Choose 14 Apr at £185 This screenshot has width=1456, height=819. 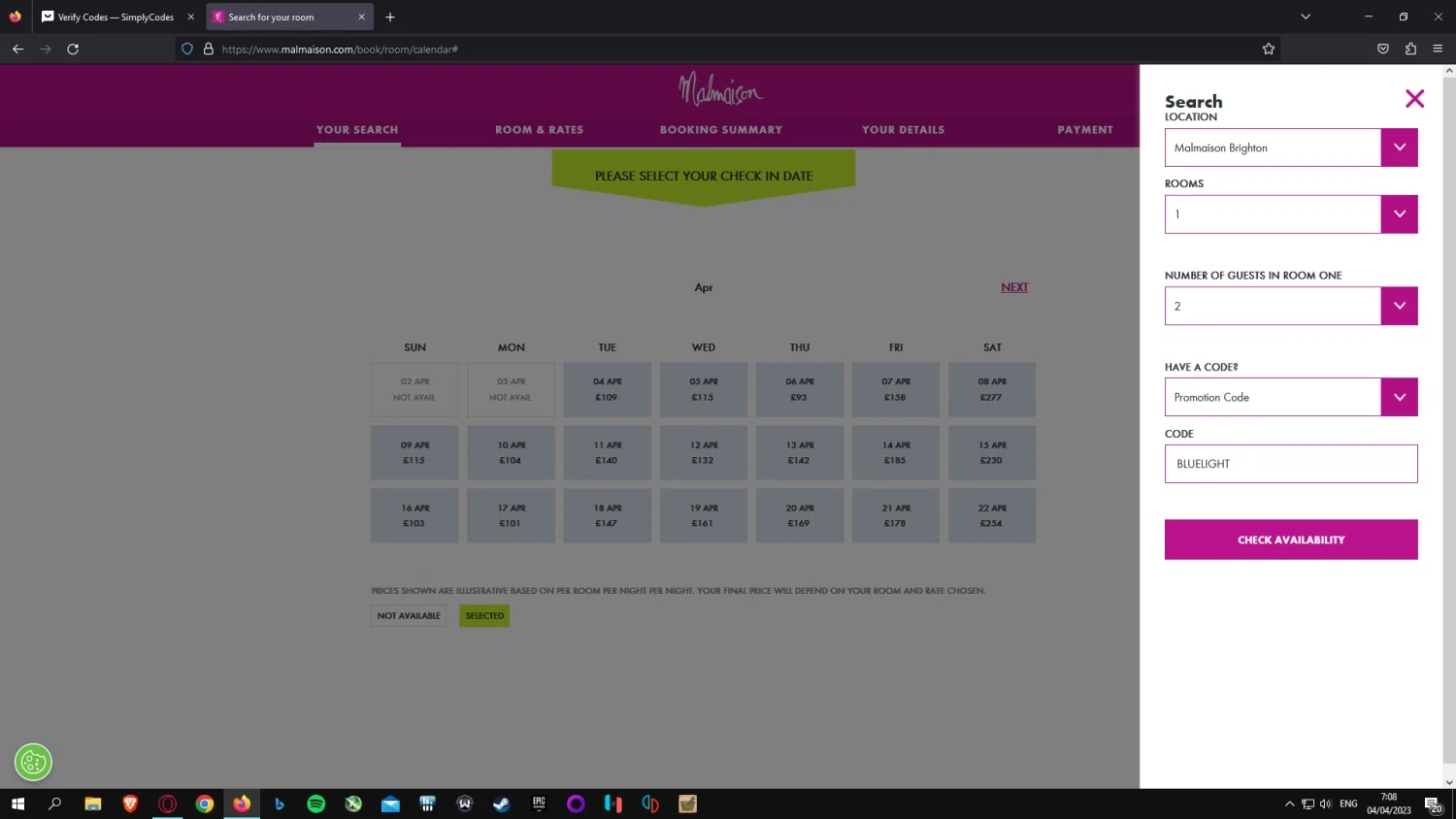click(896, 452)
